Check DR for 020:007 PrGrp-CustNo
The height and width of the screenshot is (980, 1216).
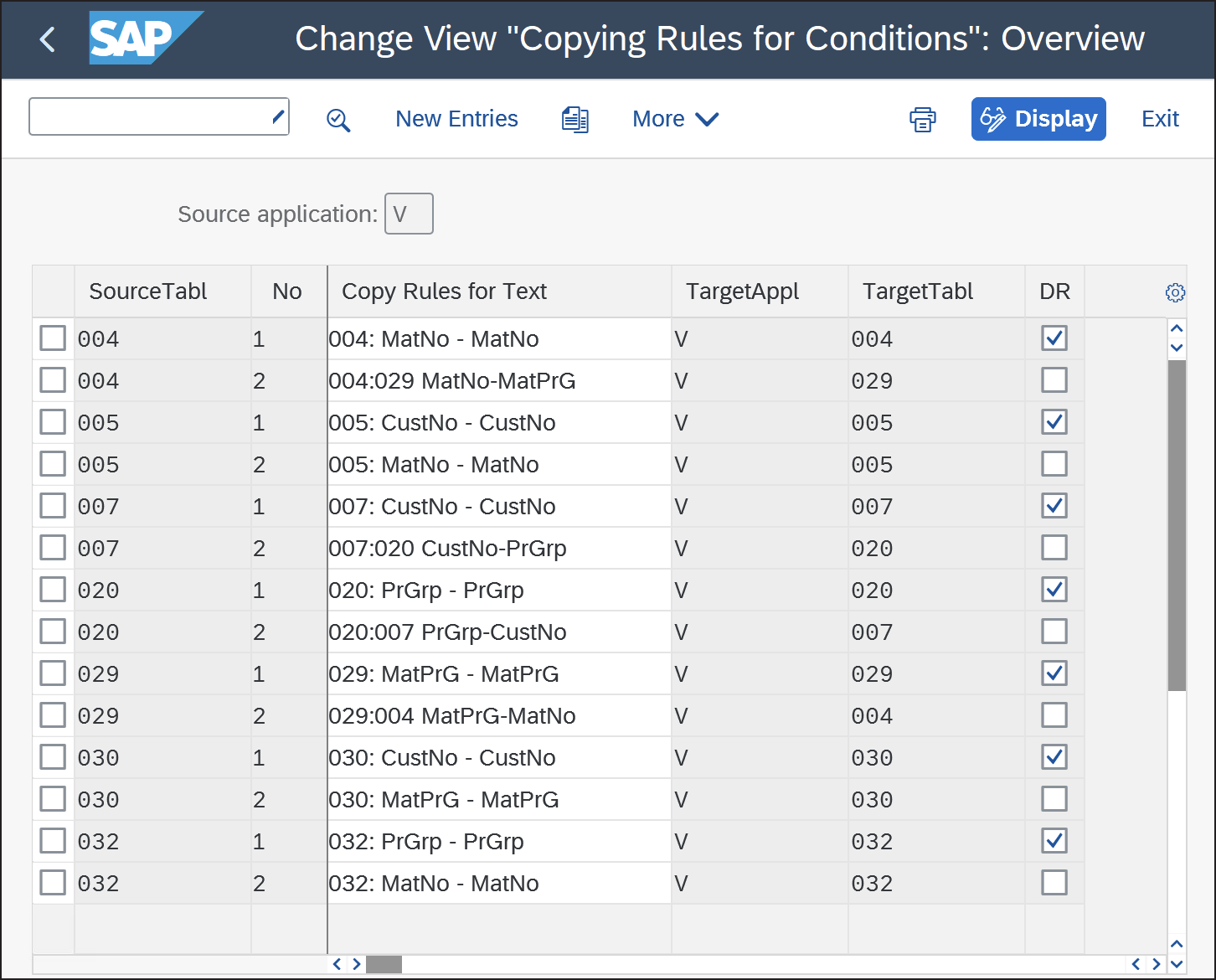pyautogui.click(x=1054, y=632)
